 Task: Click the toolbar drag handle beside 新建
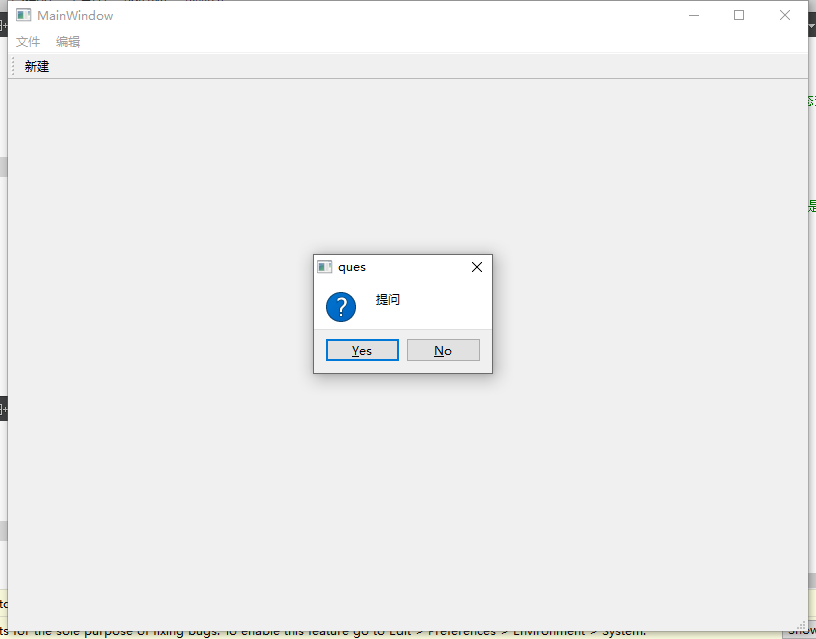(x=13, y=67)
